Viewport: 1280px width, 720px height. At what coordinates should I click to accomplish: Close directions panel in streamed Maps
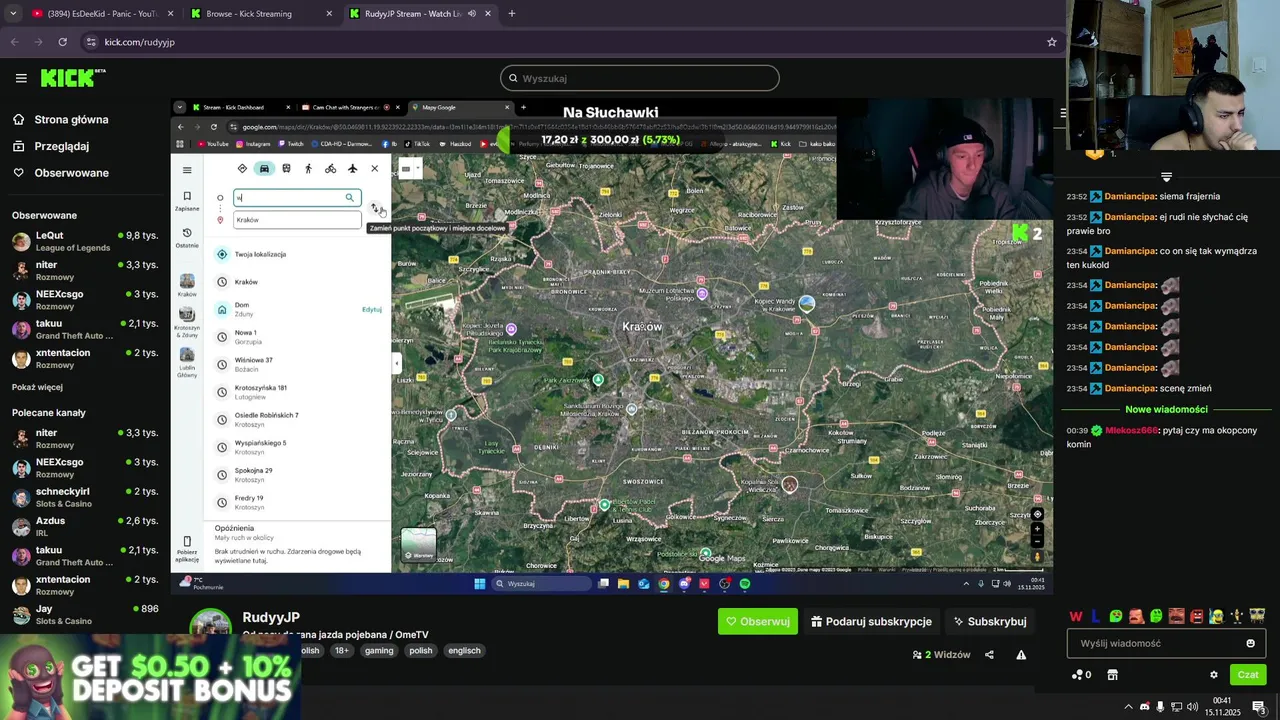pyautogui.click(x=375, y=169)
